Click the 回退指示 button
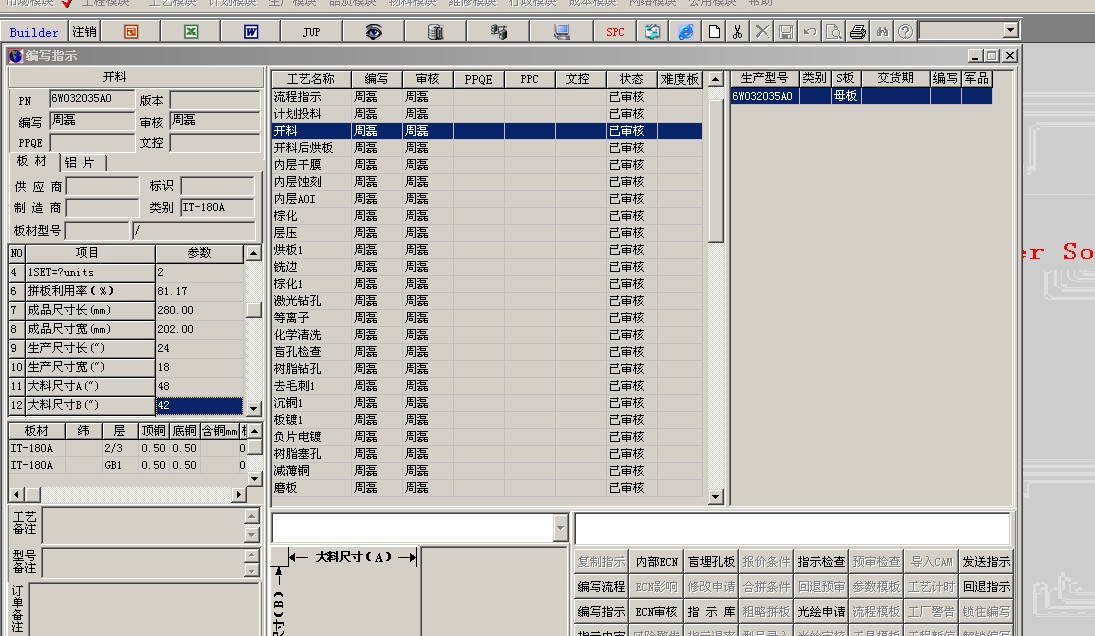 [x=986, y=586]
